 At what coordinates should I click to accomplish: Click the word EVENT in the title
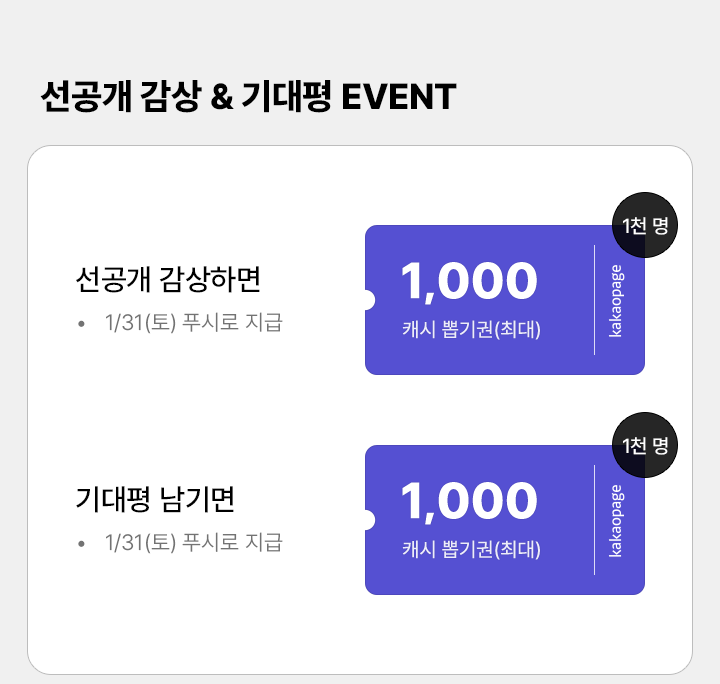pos(399,97)
